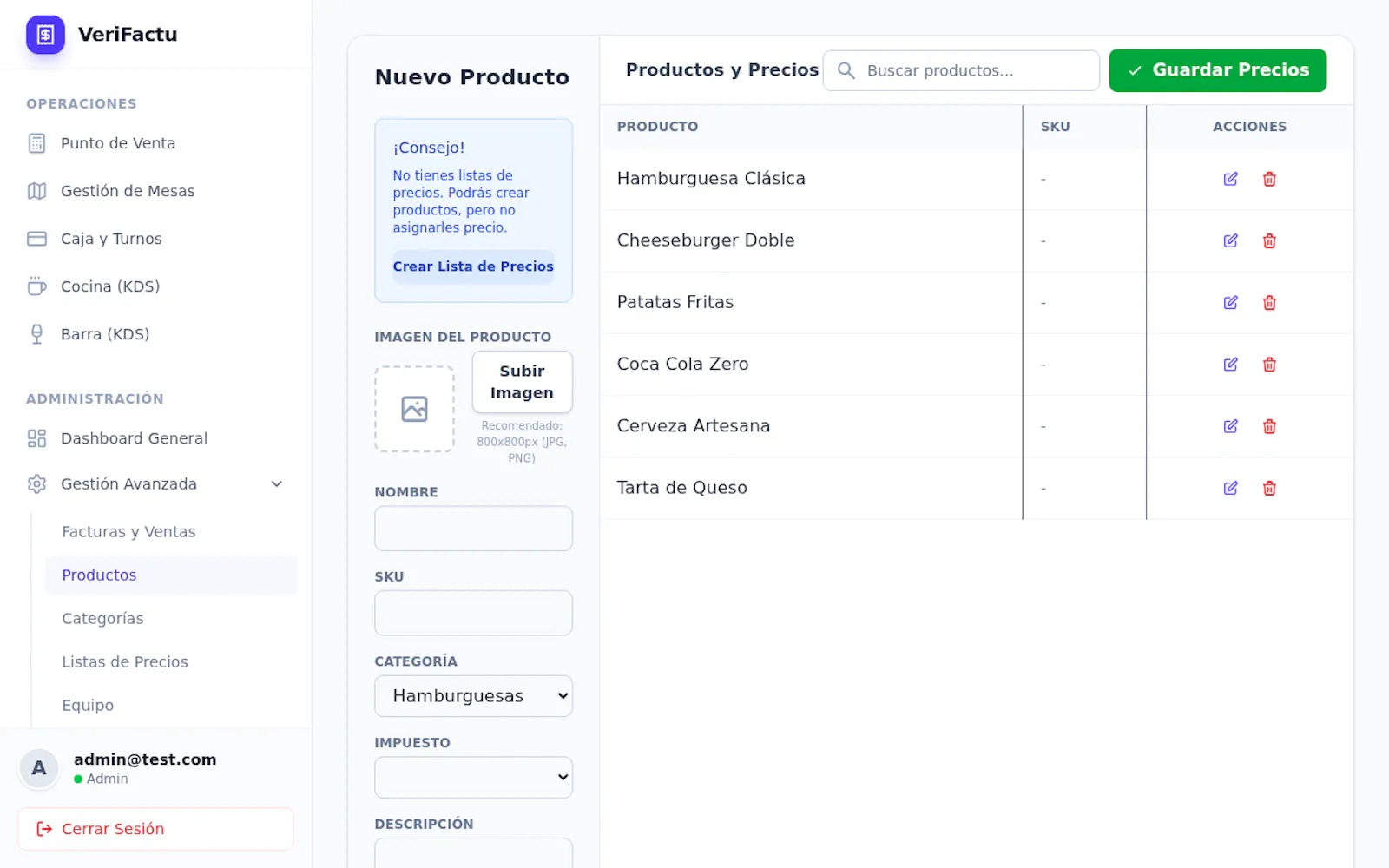Open Dashboard General
Image resolution: width=1389 pixels, height=868 pixels.
coord(156,438)
